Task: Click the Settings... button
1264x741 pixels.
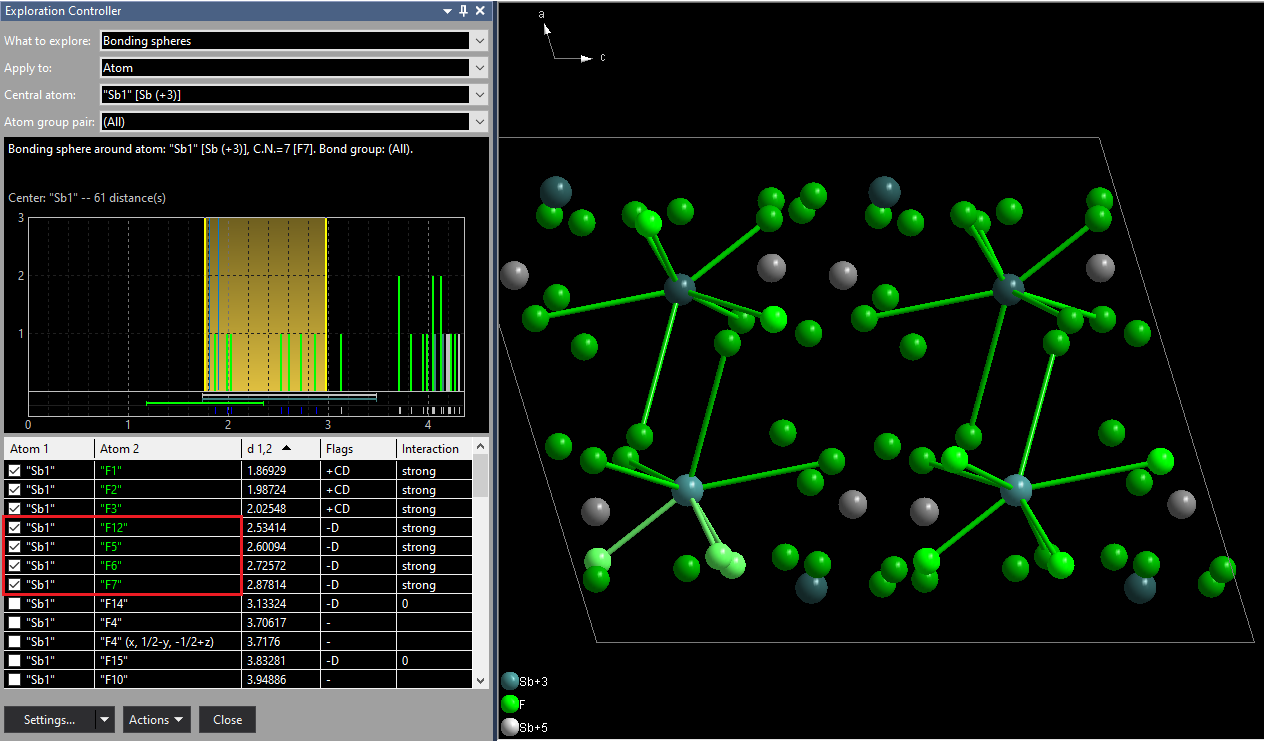Action: coord(49,719)
